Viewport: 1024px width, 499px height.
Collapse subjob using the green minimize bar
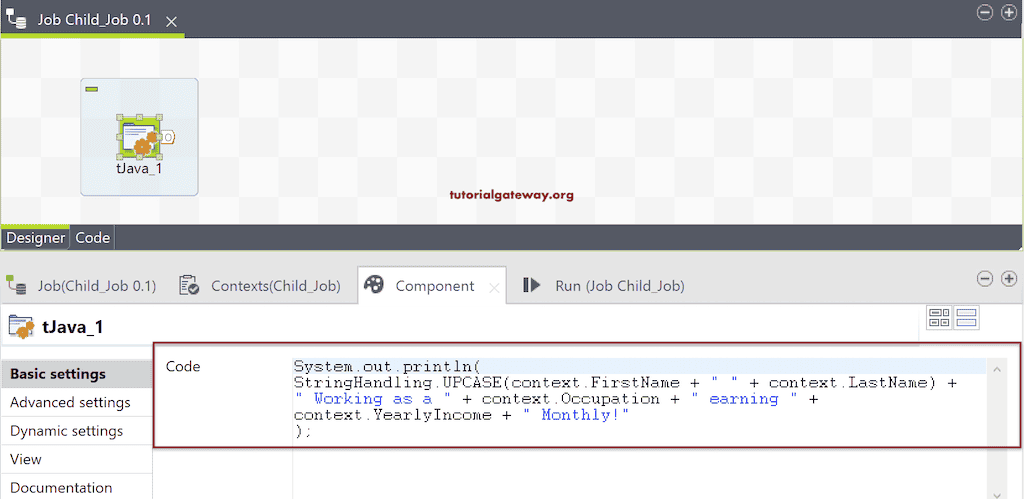pos(91,90)
